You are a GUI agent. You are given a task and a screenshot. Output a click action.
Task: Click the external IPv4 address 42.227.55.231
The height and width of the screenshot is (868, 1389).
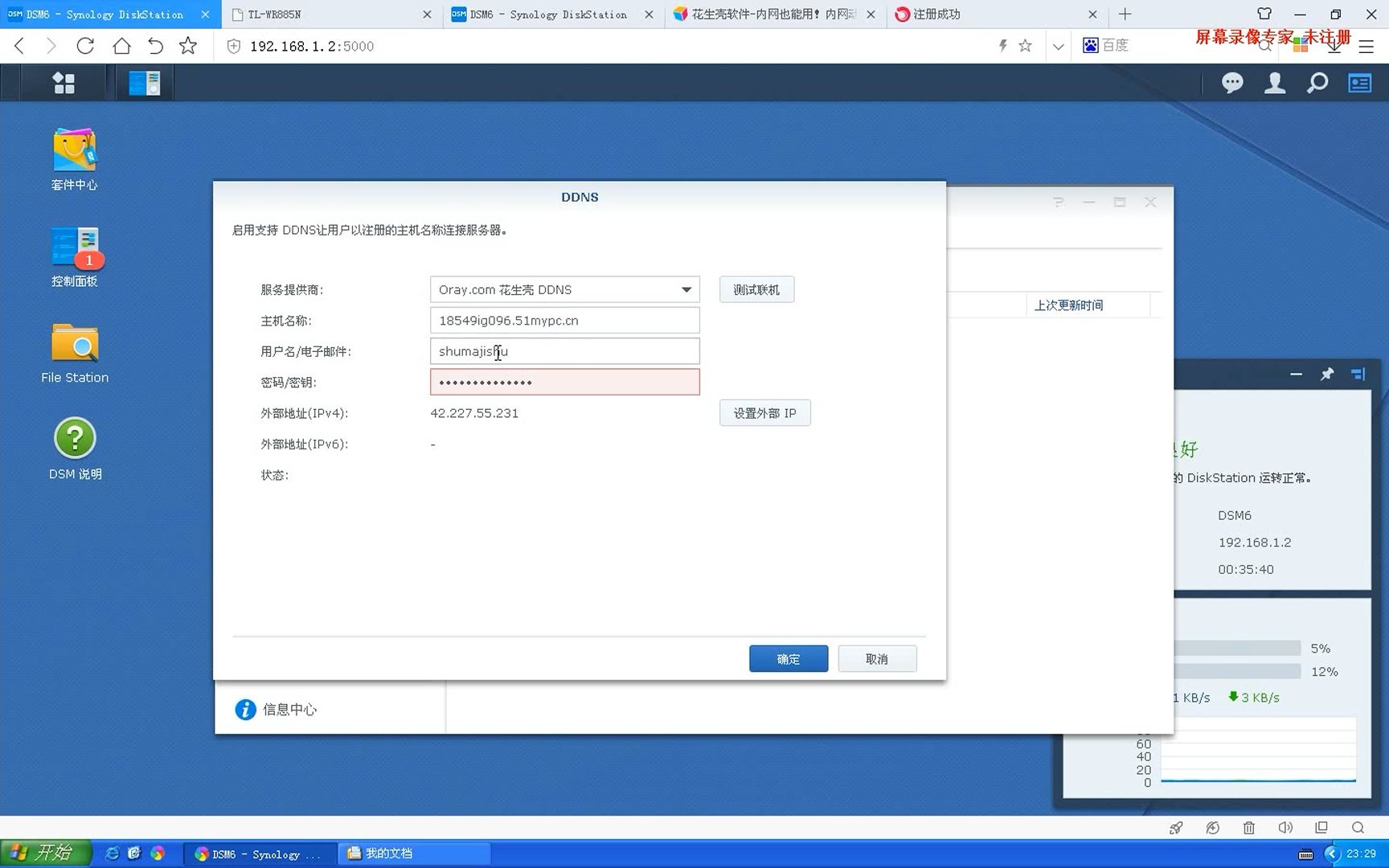(x=474, y=413)
